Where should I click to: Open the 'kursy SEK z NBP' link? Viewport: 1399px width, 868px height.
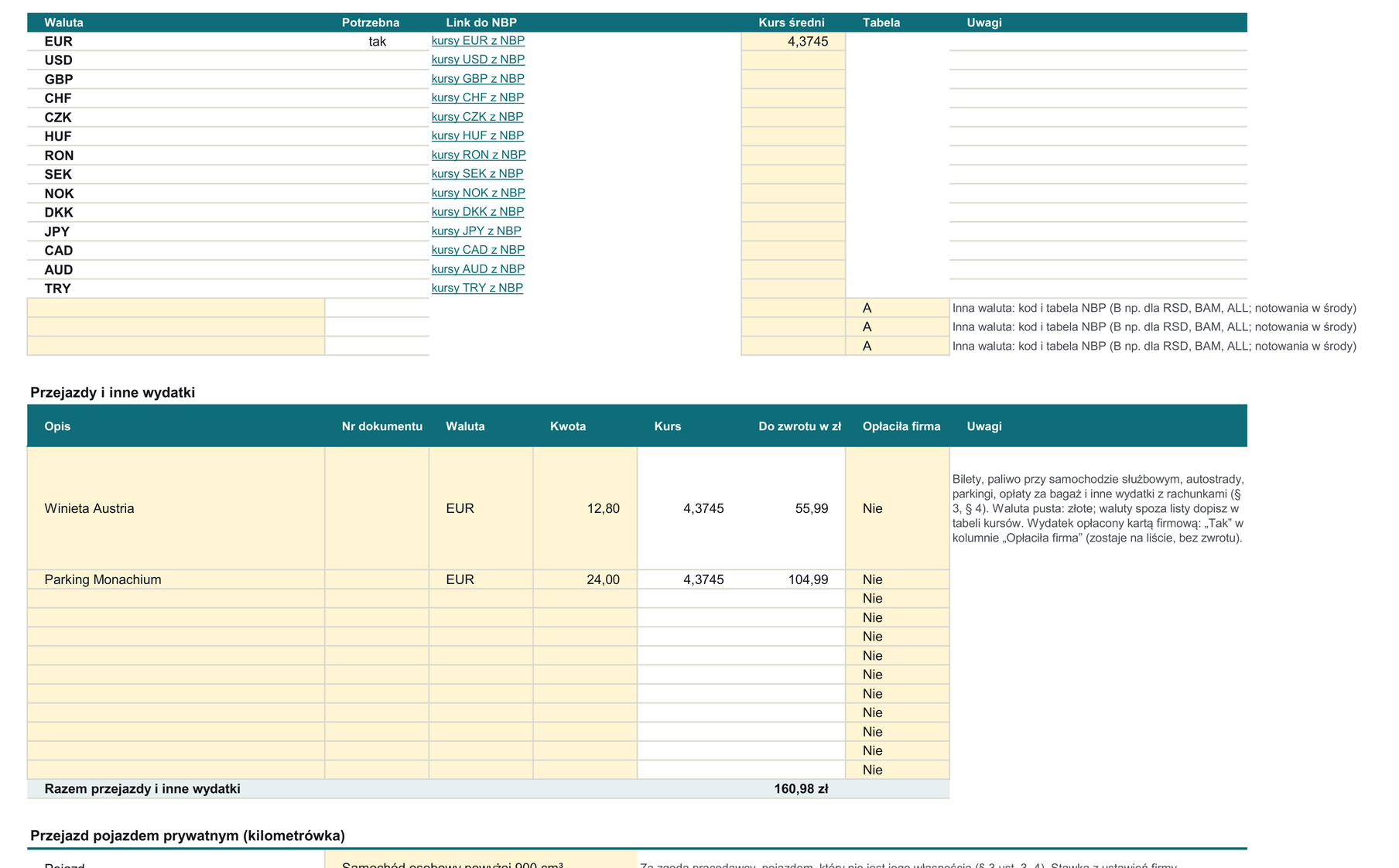click(x=477, y=174)
